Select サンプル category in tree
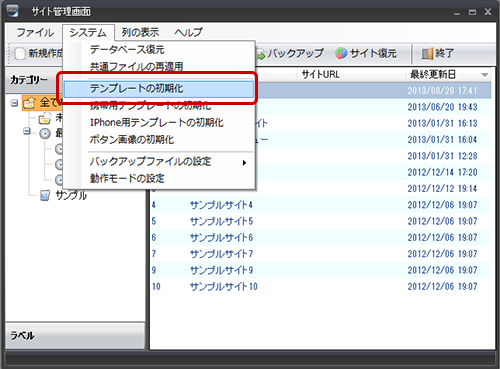The height and width of the screenshot is (369, 500). pos(71,195)
